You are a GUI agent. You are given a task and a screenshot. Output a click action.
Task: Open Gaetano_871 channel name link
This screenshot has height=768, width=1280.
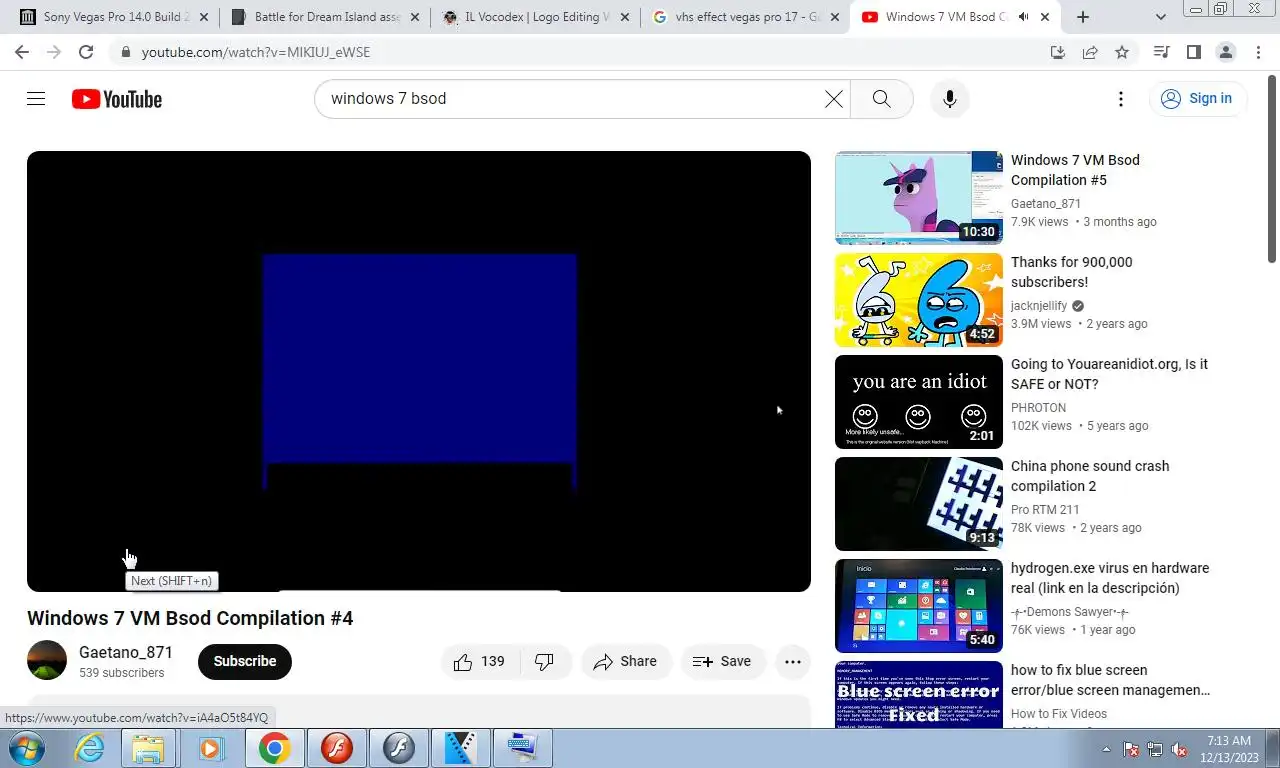(126, 652)
